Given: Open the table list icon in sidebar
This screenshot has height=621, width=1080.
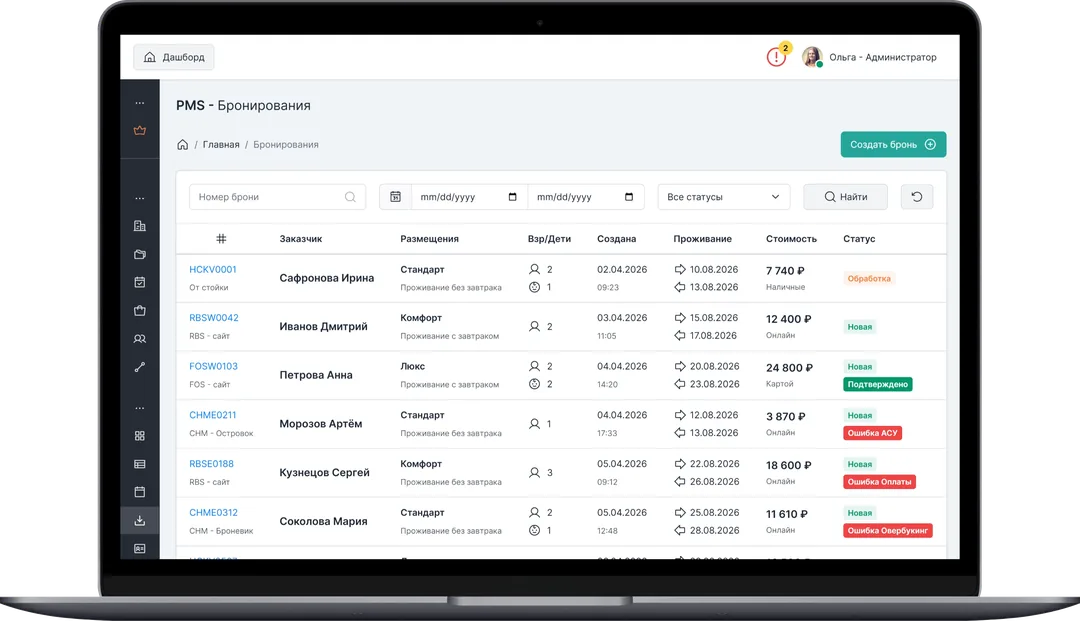Looking at the screenshot, I should [140, 464].
